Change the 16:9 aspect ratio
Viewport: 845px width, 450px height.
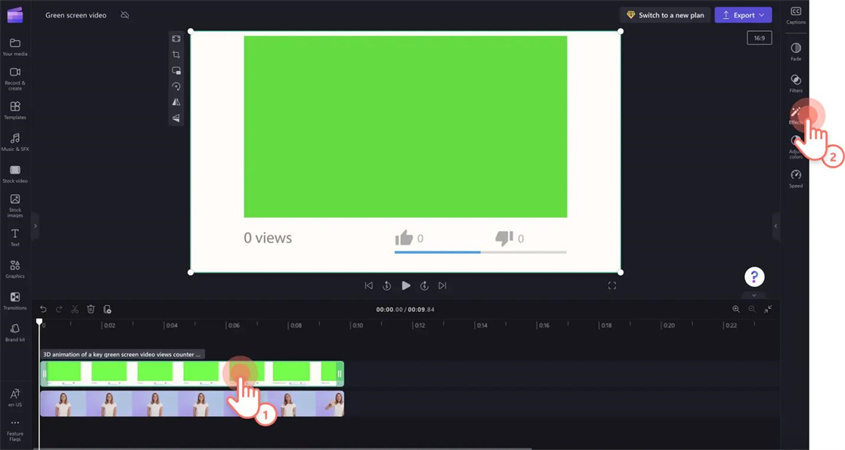pyautogui.click(x=759, y=38)
